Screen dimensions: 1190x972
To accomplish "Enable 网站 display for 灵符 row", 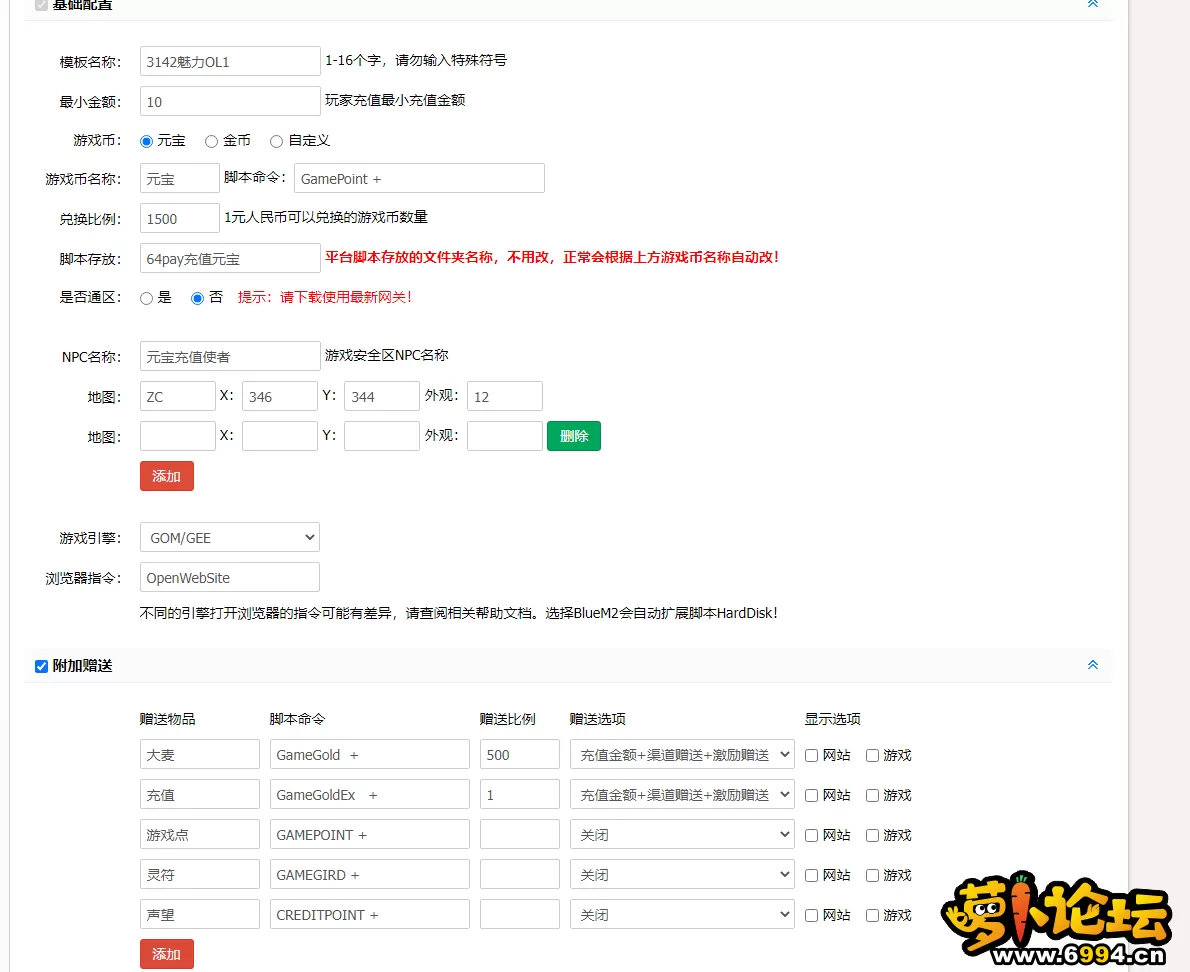I will point(811,876).
